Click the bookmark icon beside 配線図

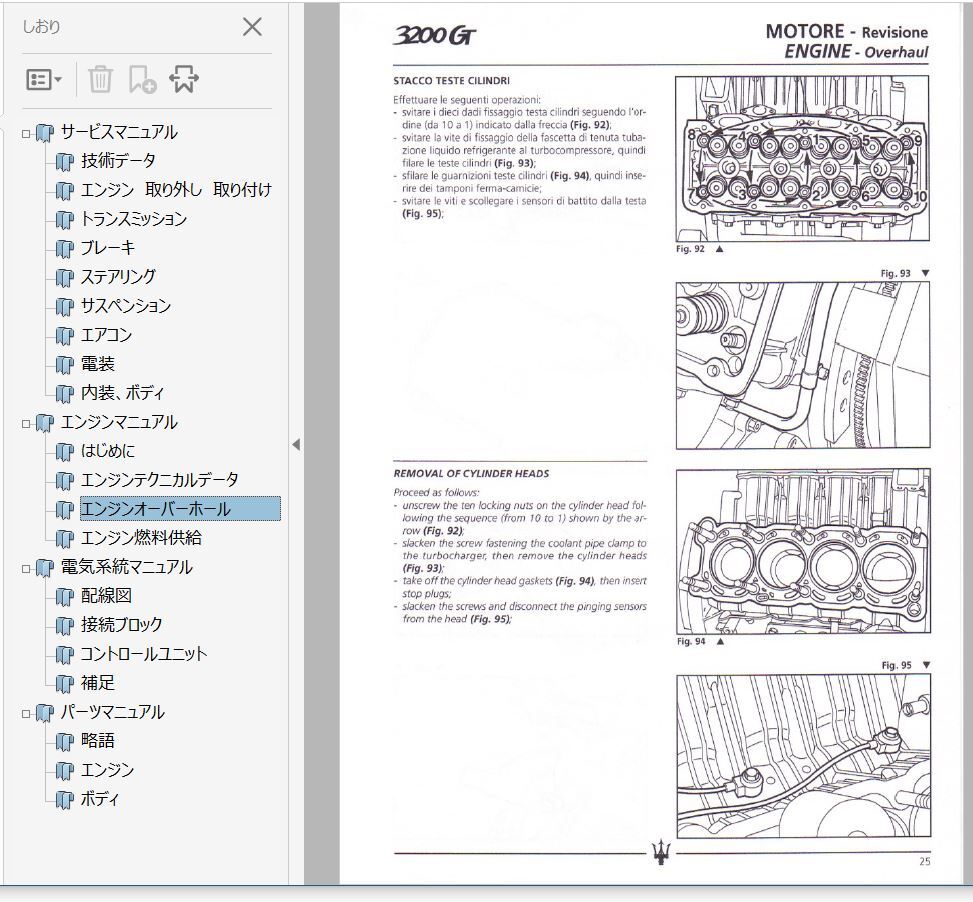point(65,597)
